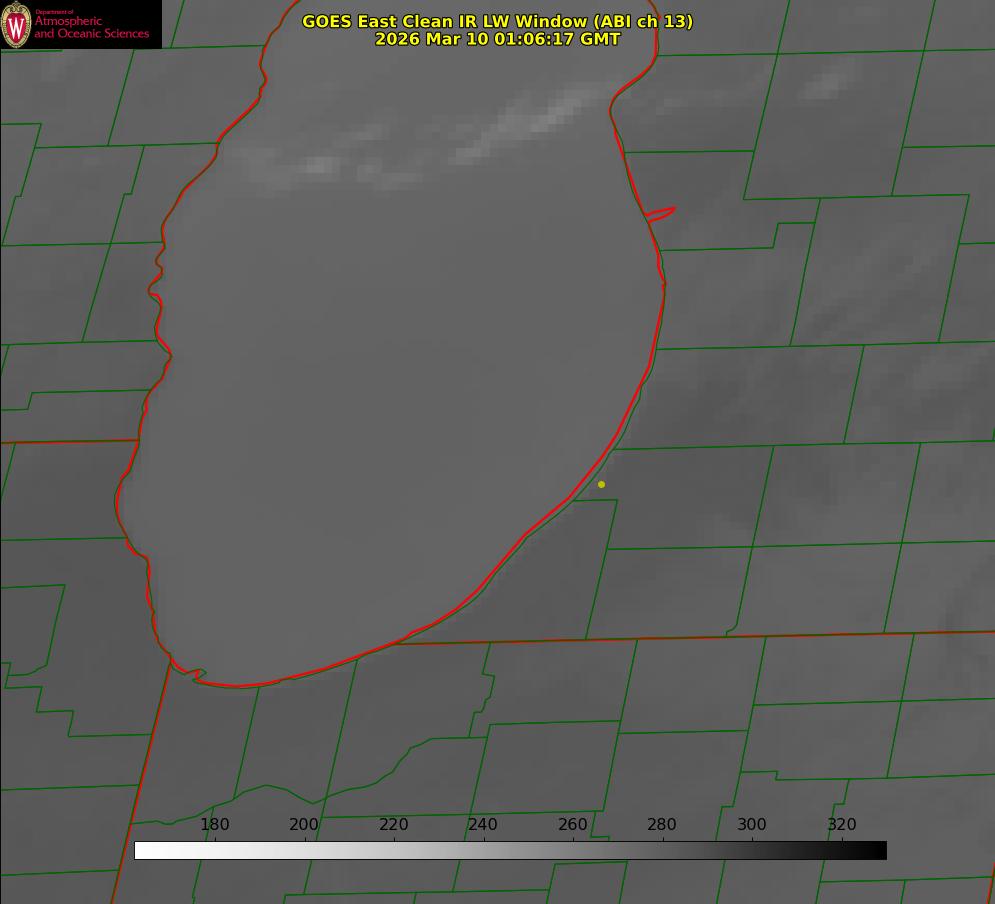Pick the 260 value on the colorbar
Screen dimensions: 995x904
572,825
